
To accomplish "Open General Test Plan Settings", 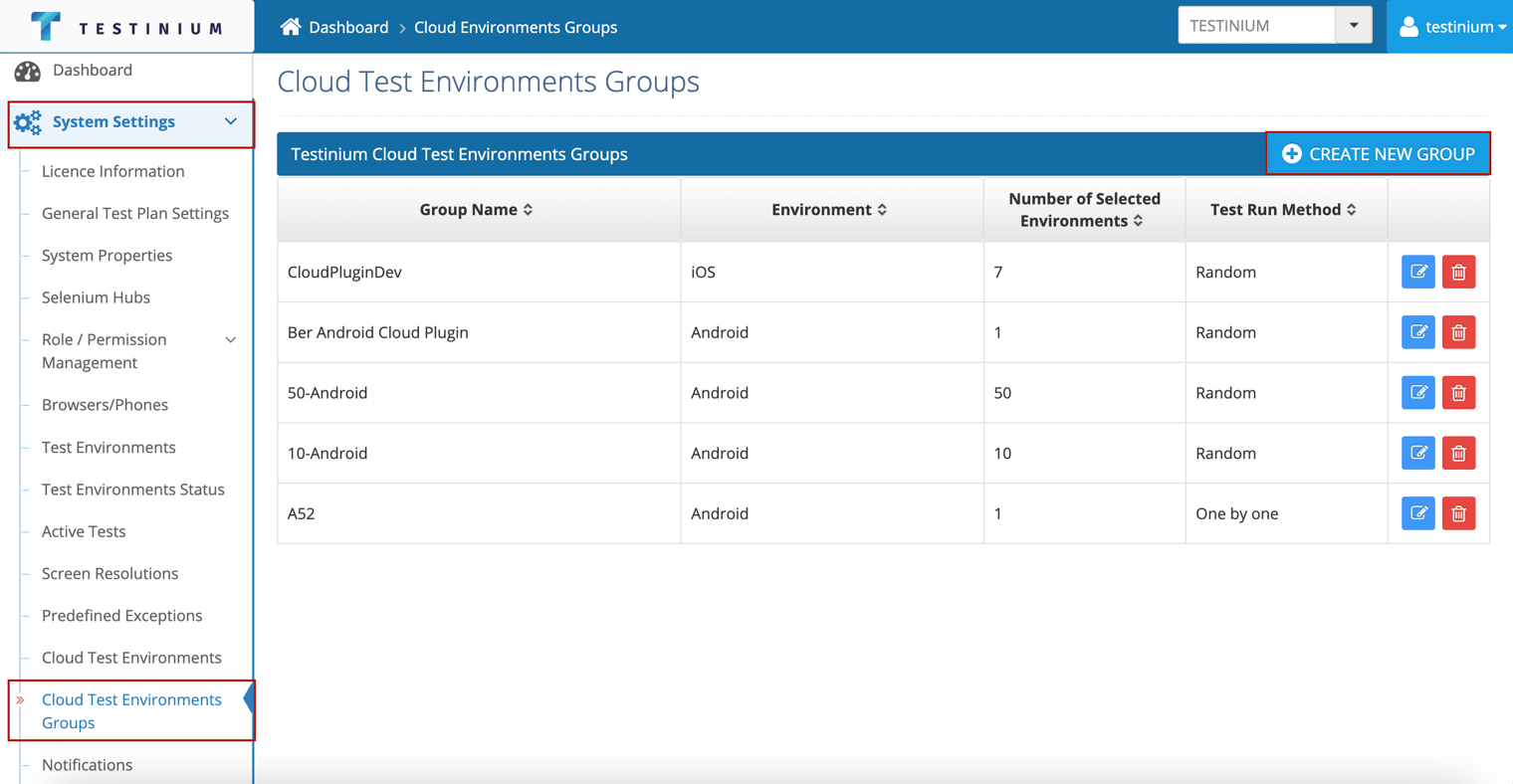I will [x=135, y=214].
